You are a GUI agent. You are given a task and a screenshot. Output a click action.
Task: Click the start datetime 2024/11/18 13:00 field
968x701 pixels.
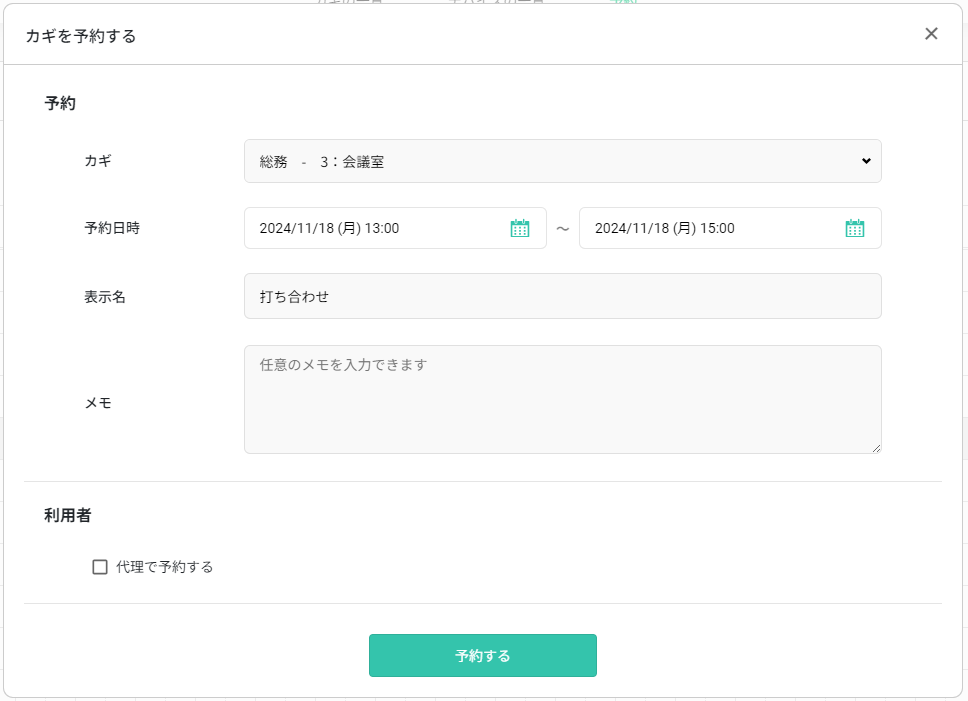(x=375, y=228)
